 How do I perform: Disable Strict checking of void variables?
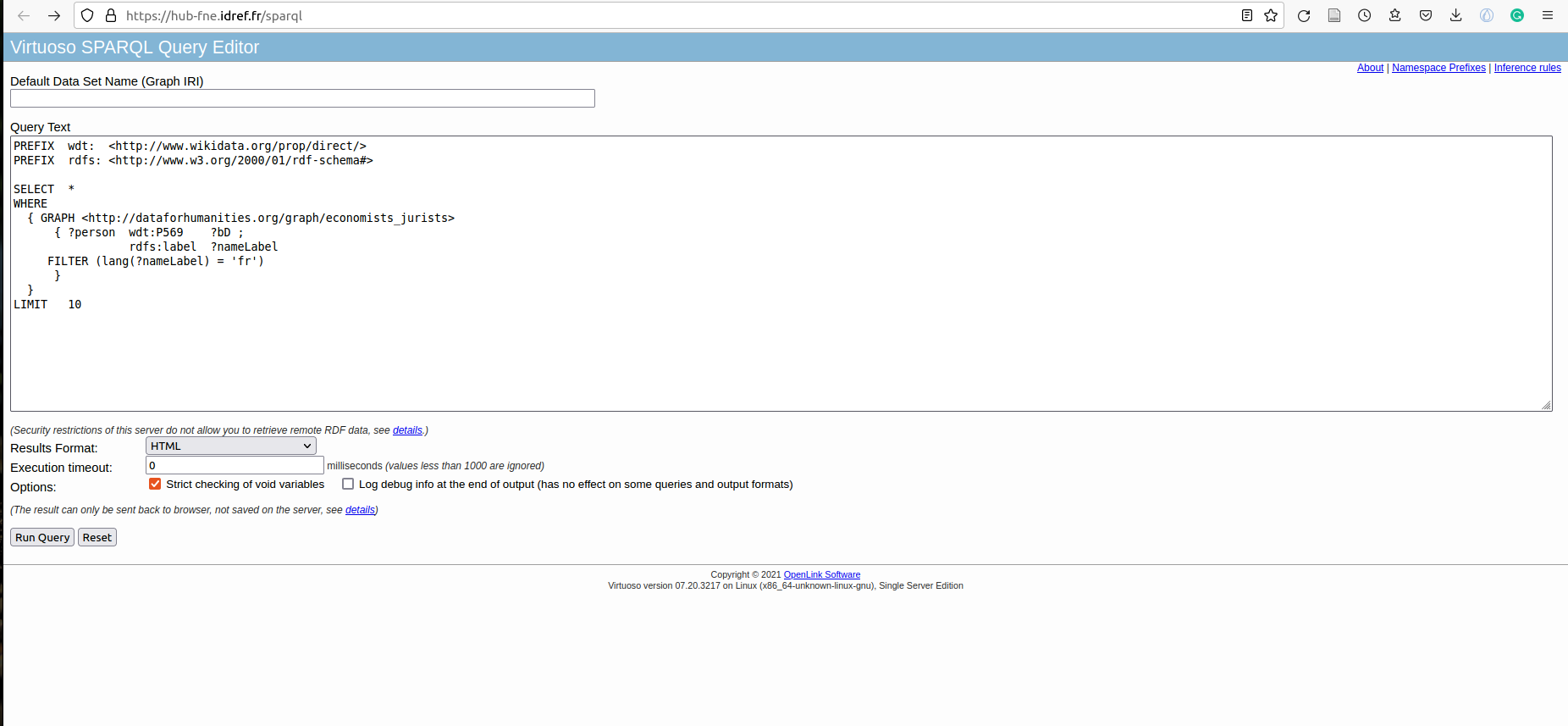(155, 484)
